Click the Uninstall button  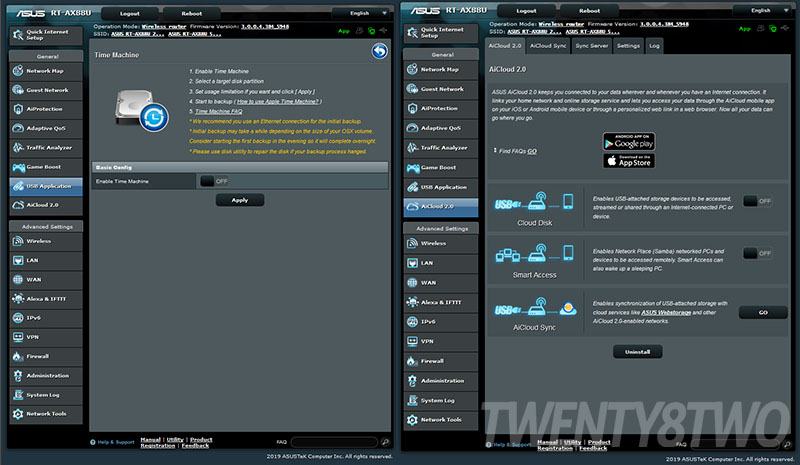point(637,352)
